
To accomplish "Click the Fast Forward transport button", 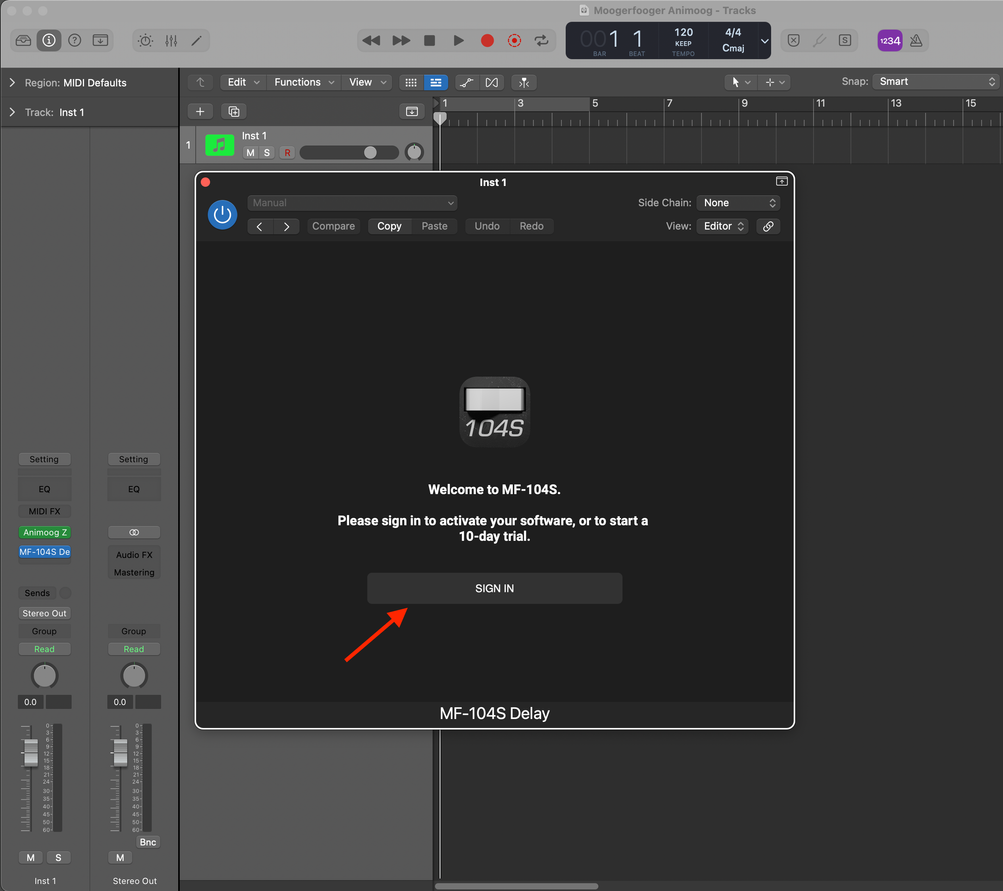I will [401, 40].
